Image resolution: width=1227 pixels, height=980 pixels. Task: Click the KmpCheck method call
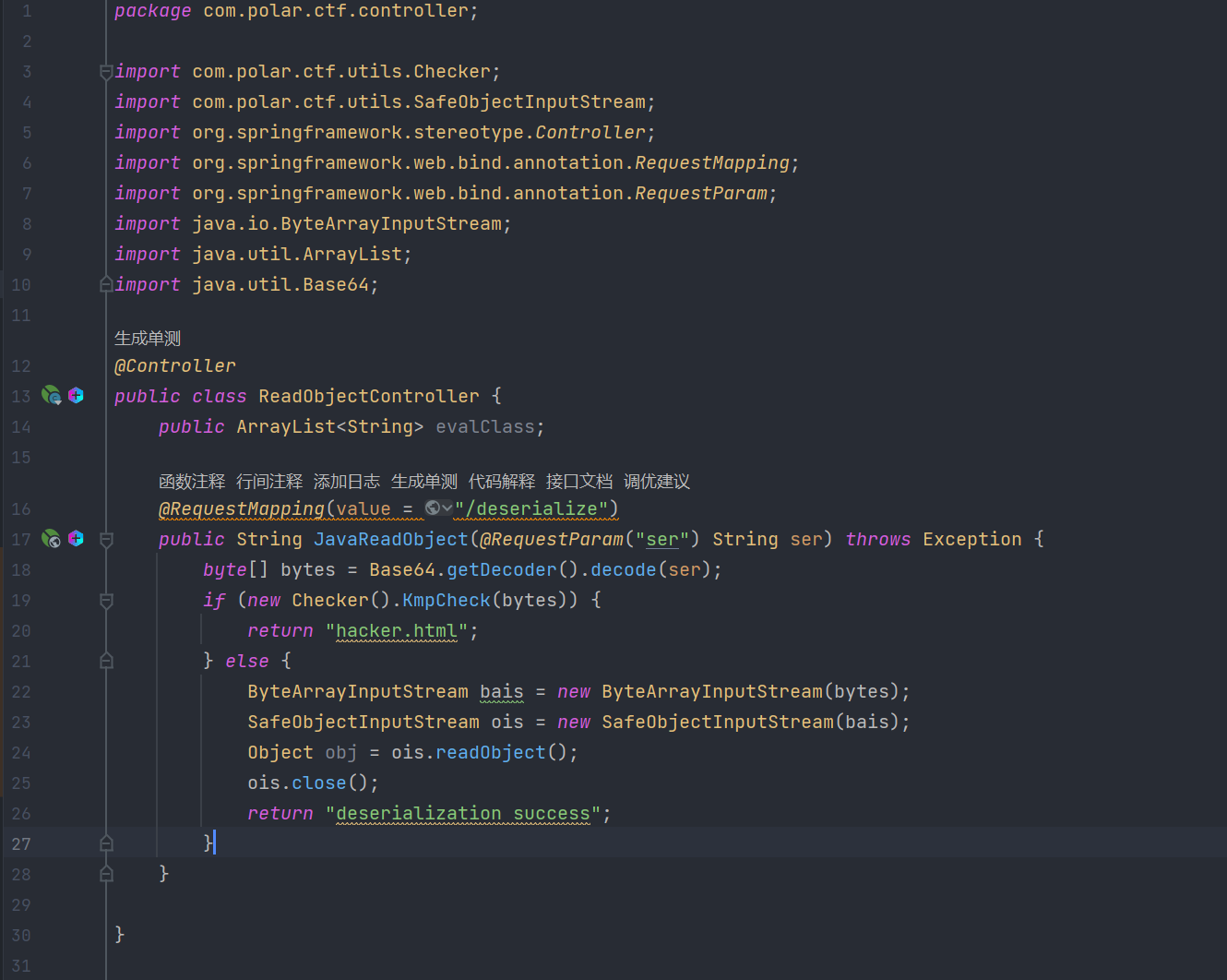[447, 600]
